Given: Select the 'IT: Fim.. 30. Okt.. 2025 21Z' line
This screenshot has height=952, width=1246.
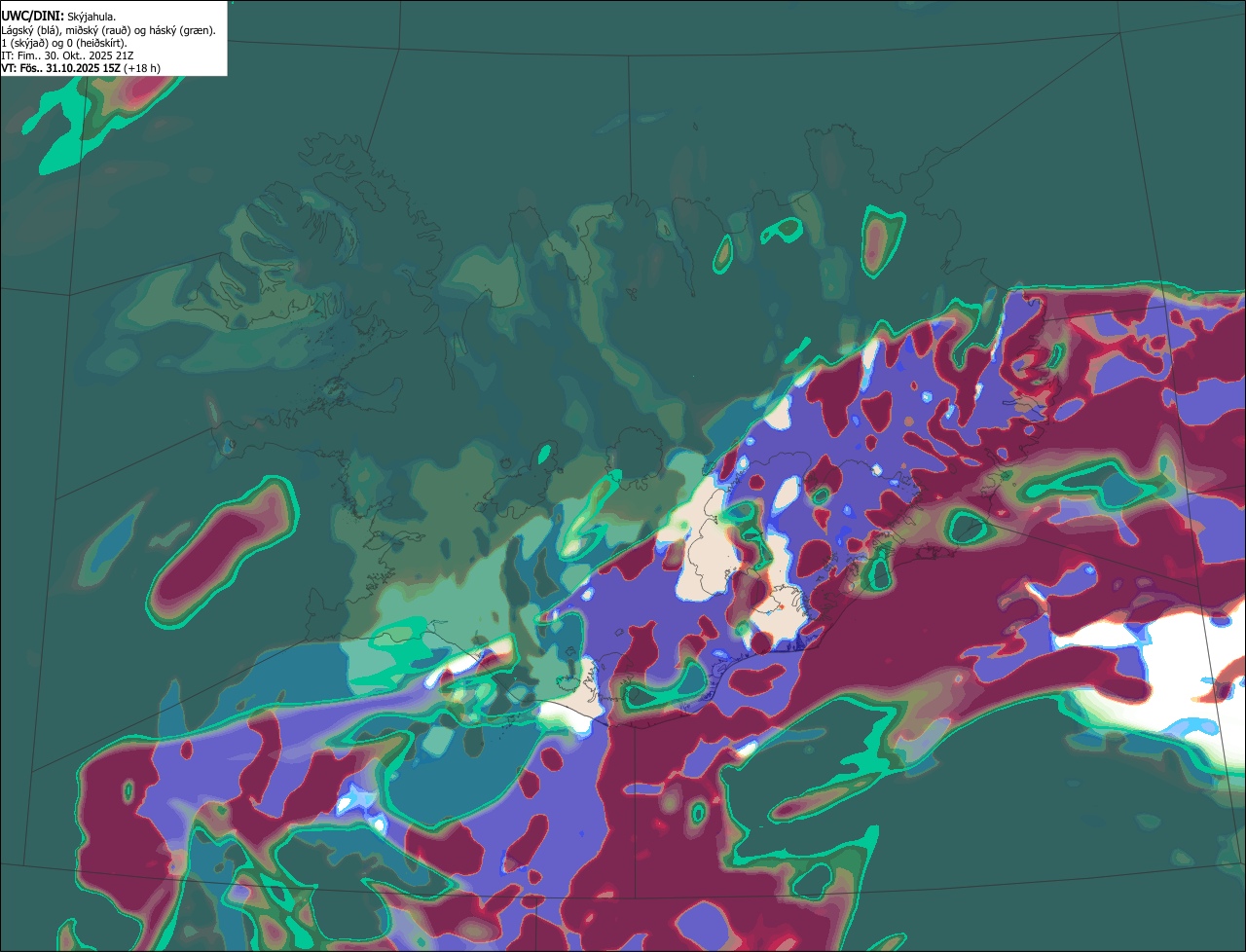Looking at the screenshot, I should point(67,55).
